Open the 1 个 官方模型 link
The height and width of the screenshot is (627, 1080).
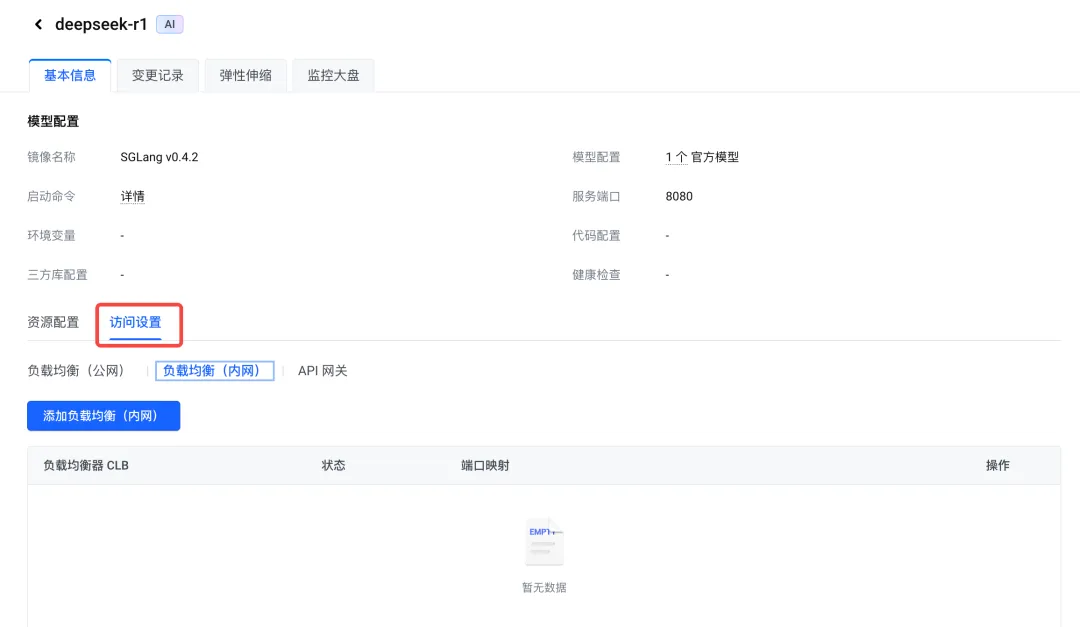tap(702, 157)
